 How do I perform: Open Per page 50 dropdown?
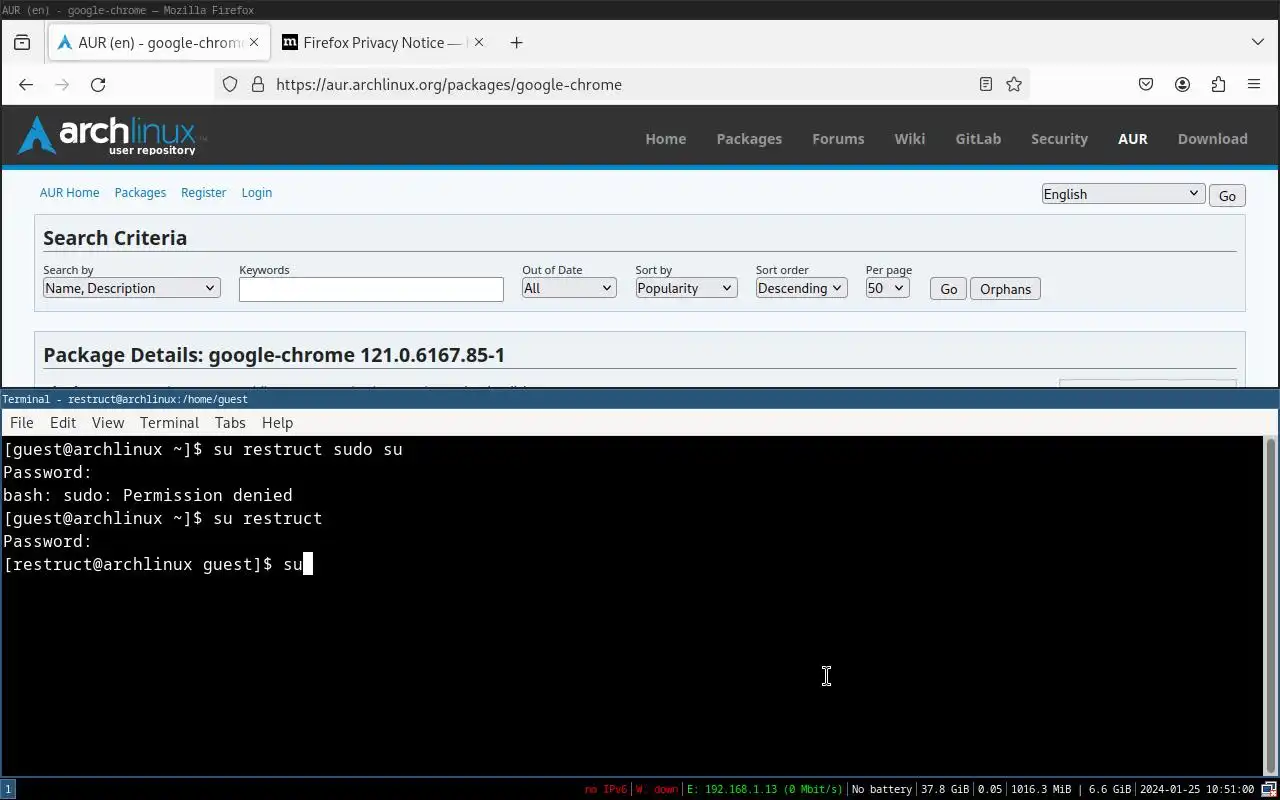point(887,288)
